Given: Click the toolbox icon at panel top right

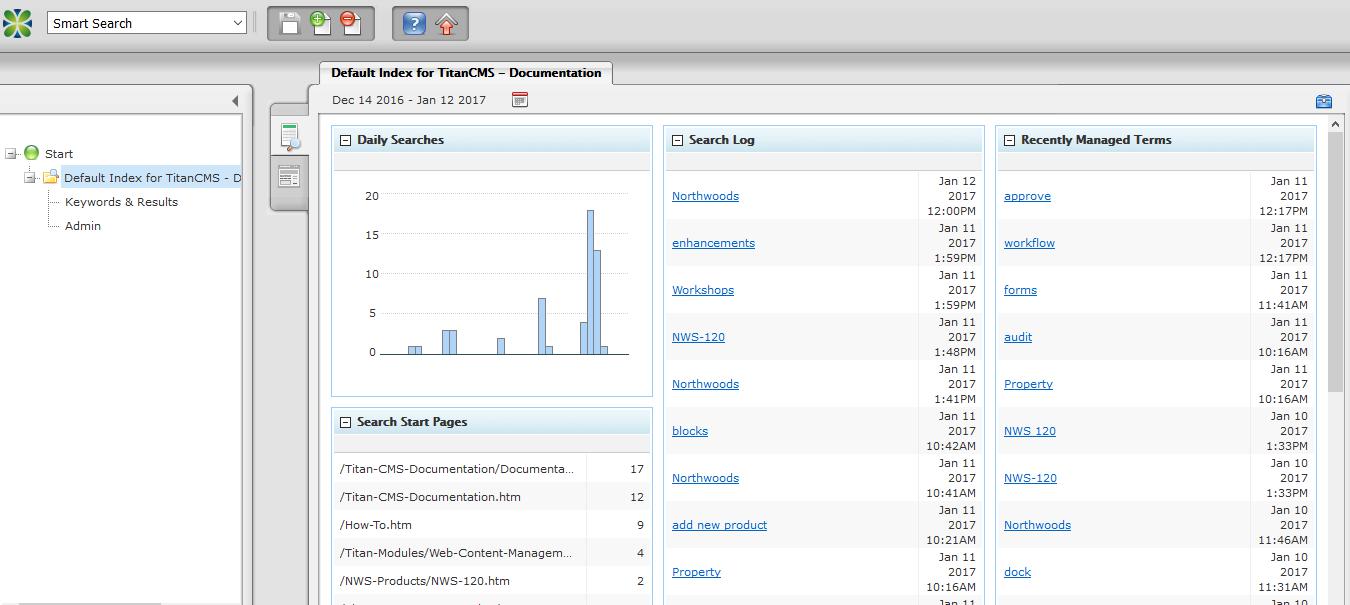Looking at the screenshot, I should [1324, 101].
